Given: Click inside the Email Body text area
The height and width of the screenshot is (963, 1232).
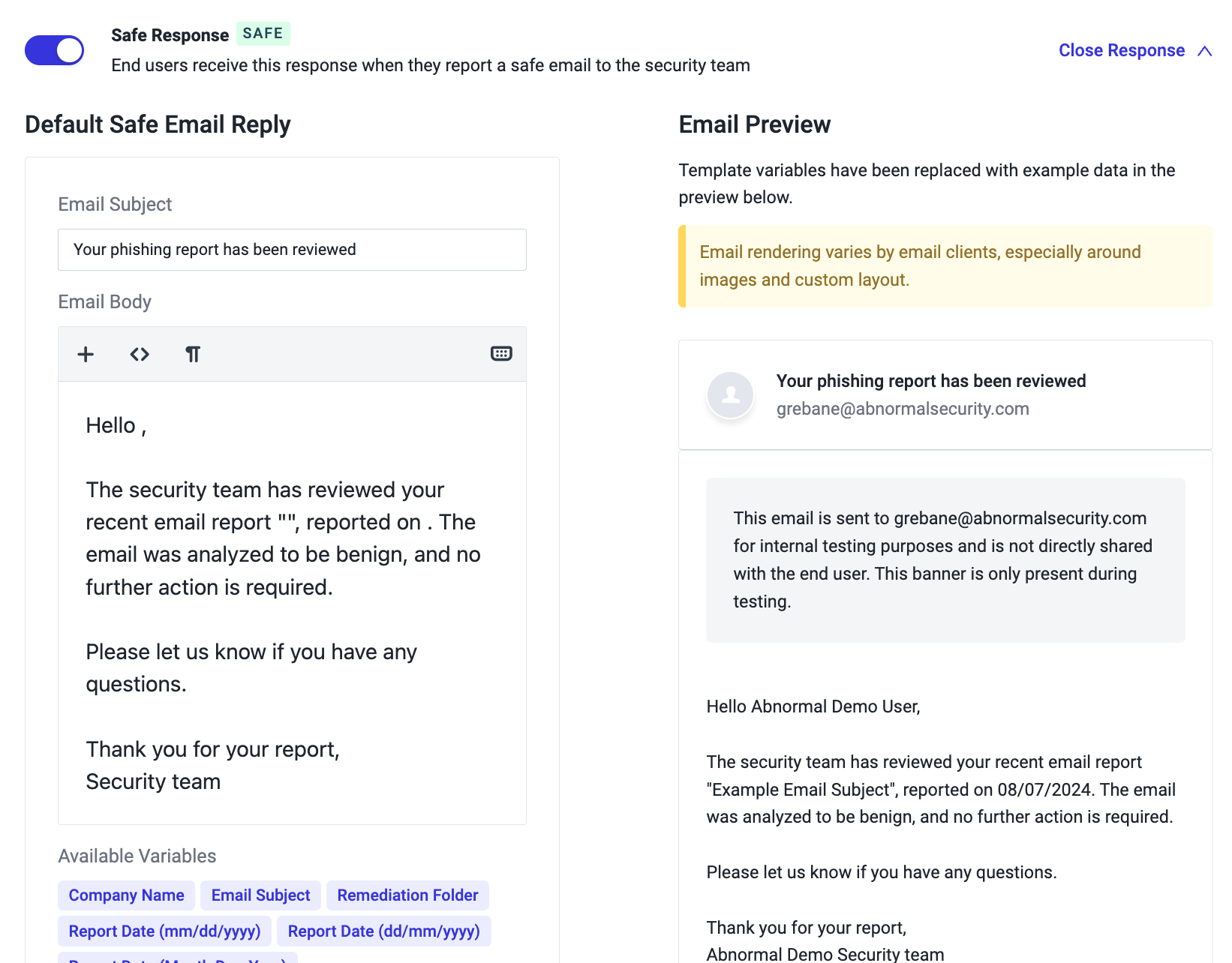Looking at the screenshot, I should pos(292,603).
